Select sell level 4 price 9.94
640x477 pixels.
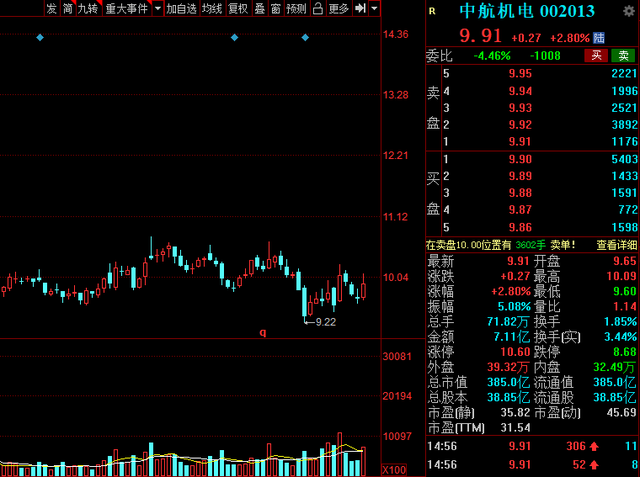(x=520, y=91)
